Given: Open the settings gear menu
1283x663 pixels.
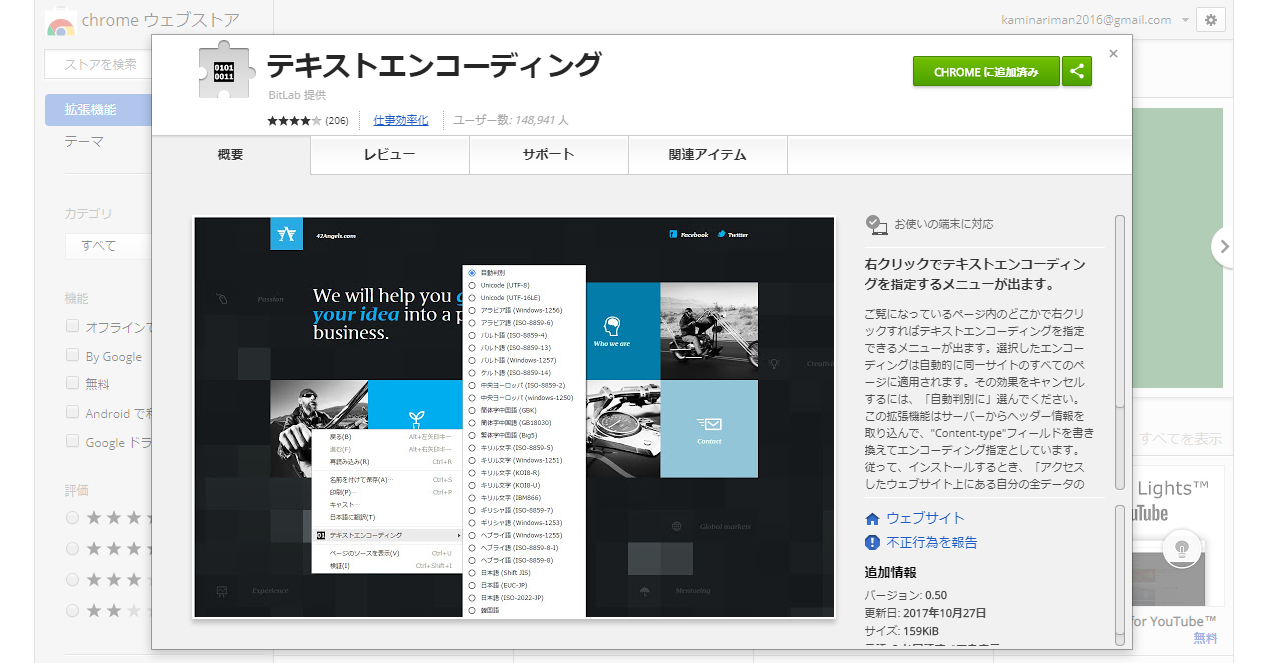Looking at the screenshot, I should point(1211,20).
